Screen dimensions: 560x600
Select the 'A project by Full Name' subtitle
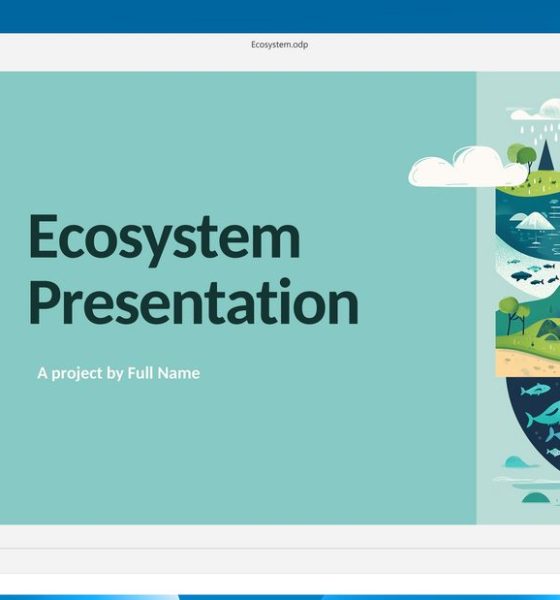pos(119,373)
